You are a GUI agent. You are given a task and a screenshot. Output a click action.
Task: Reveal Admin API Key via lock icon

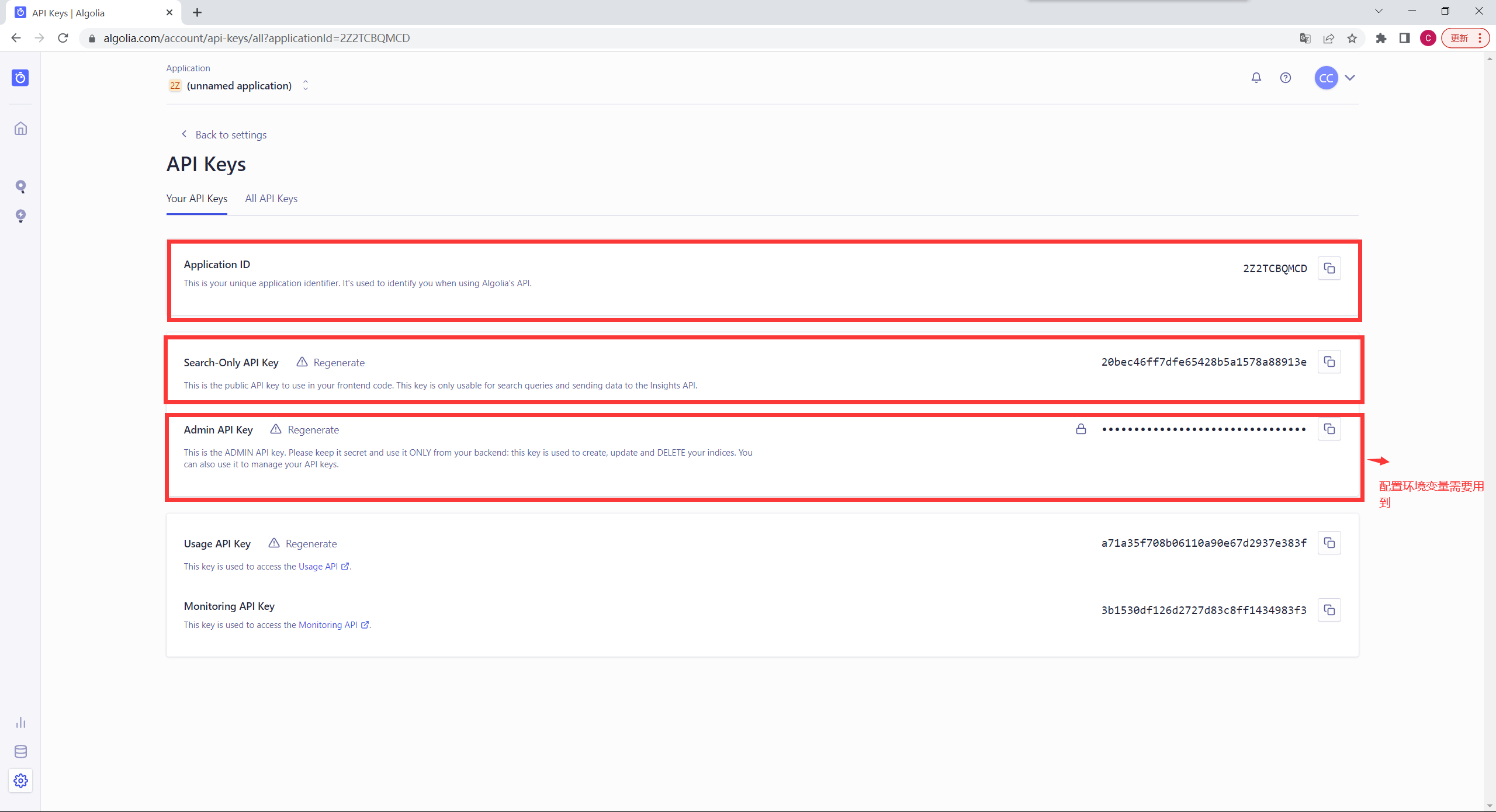(1081, 429)
